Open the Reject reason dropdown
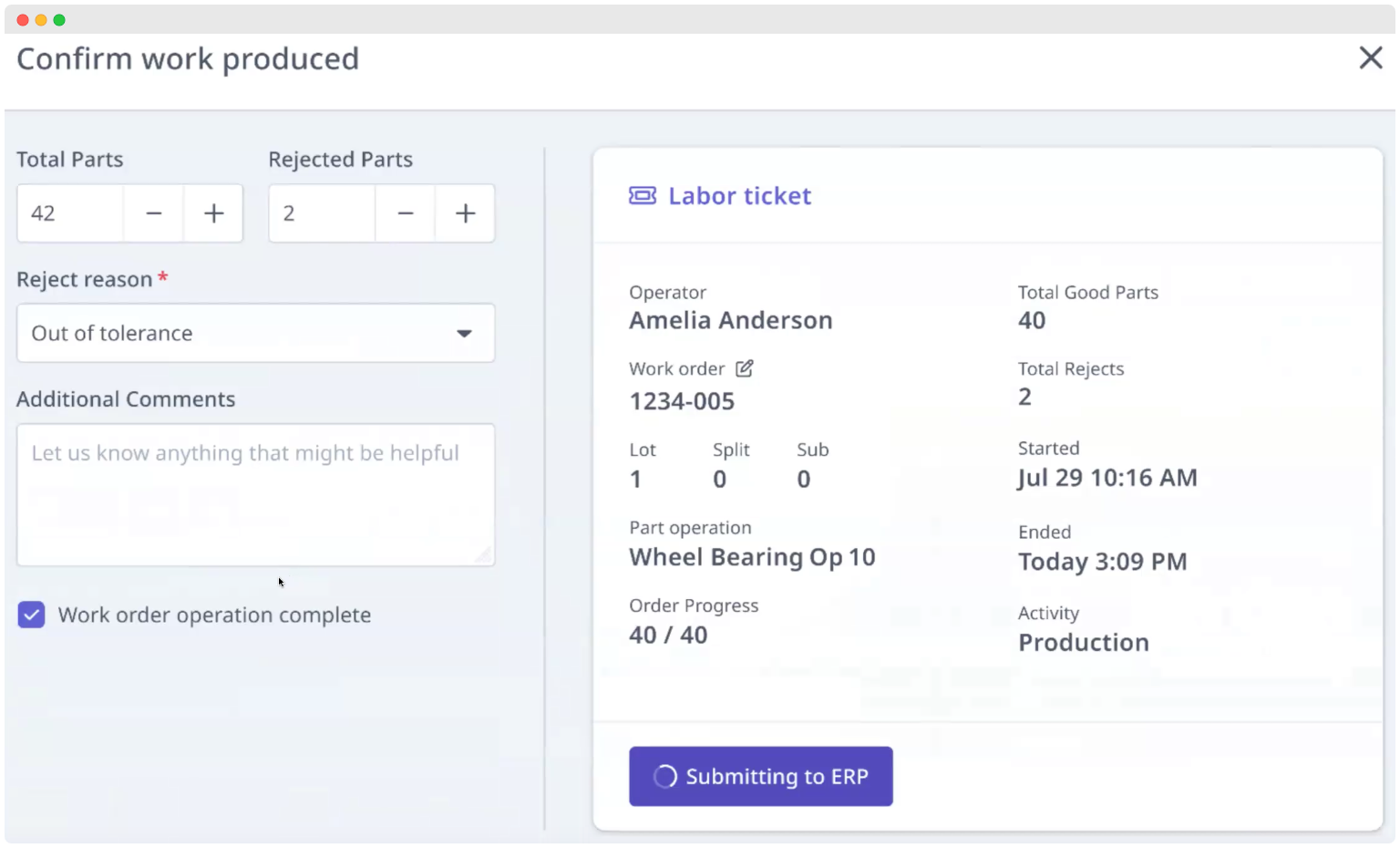 tap(255, 333)
